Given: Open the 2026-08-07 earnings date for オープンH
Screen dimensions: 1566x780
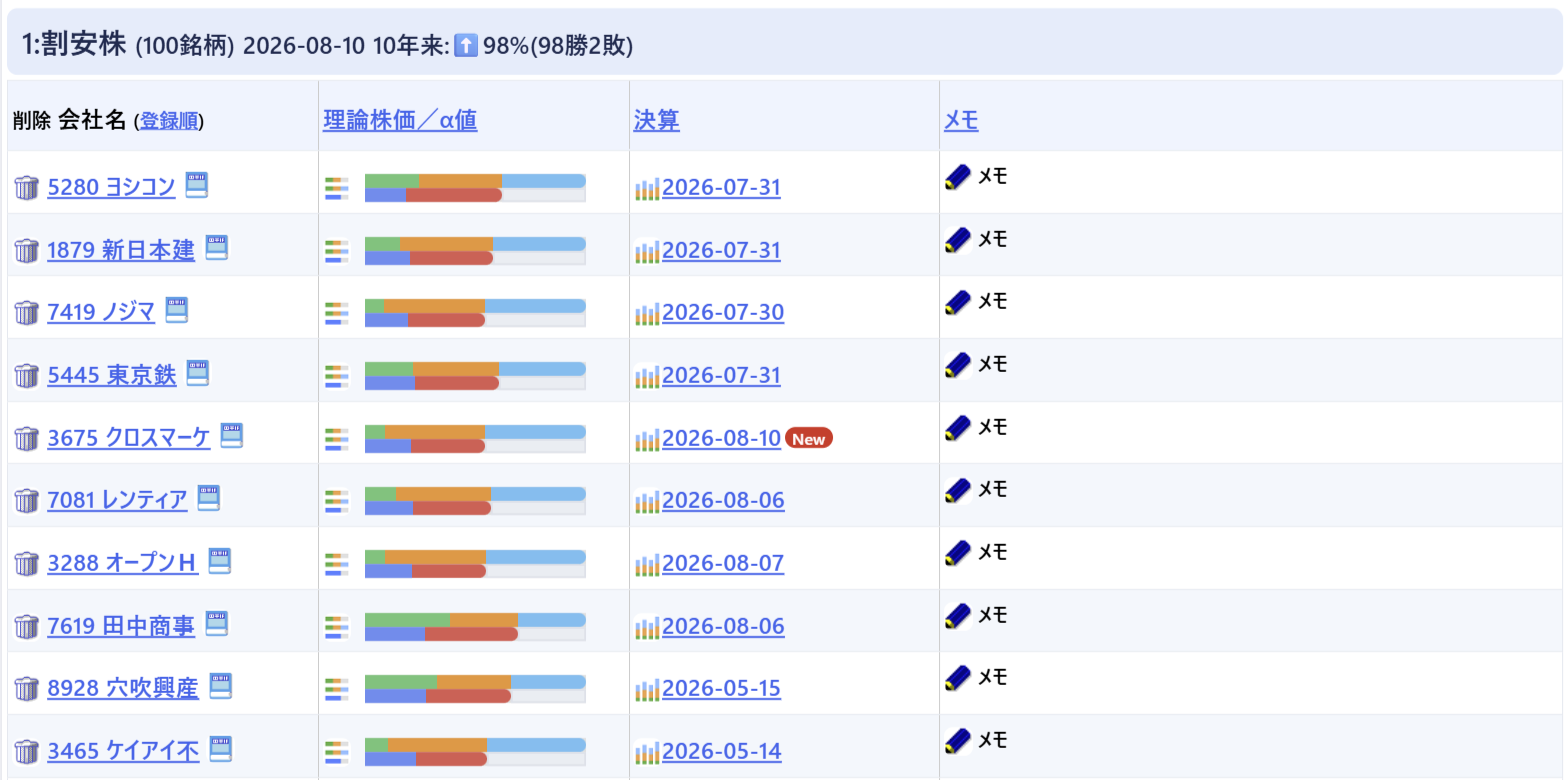Looking at the screenshot, I should [723, 564].
